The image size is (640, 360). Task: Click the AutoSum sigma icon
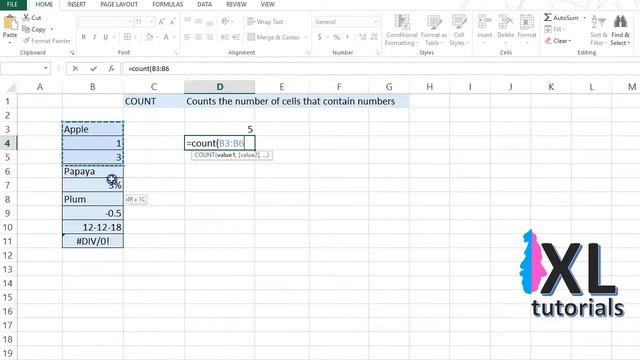(x=548, y=18)
